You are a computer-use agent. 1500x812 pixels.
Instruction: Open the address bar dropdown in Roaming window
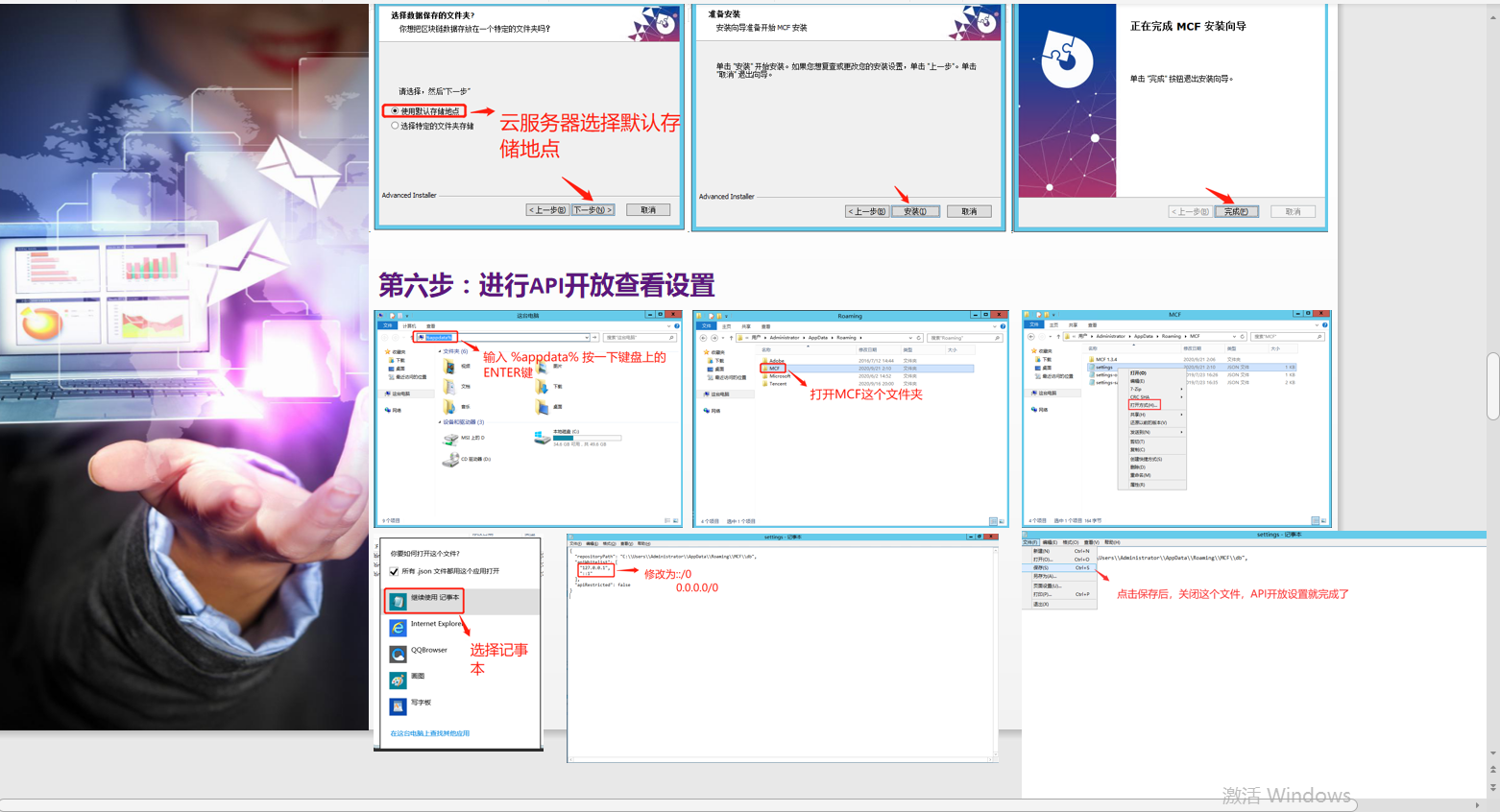(910, 338)
